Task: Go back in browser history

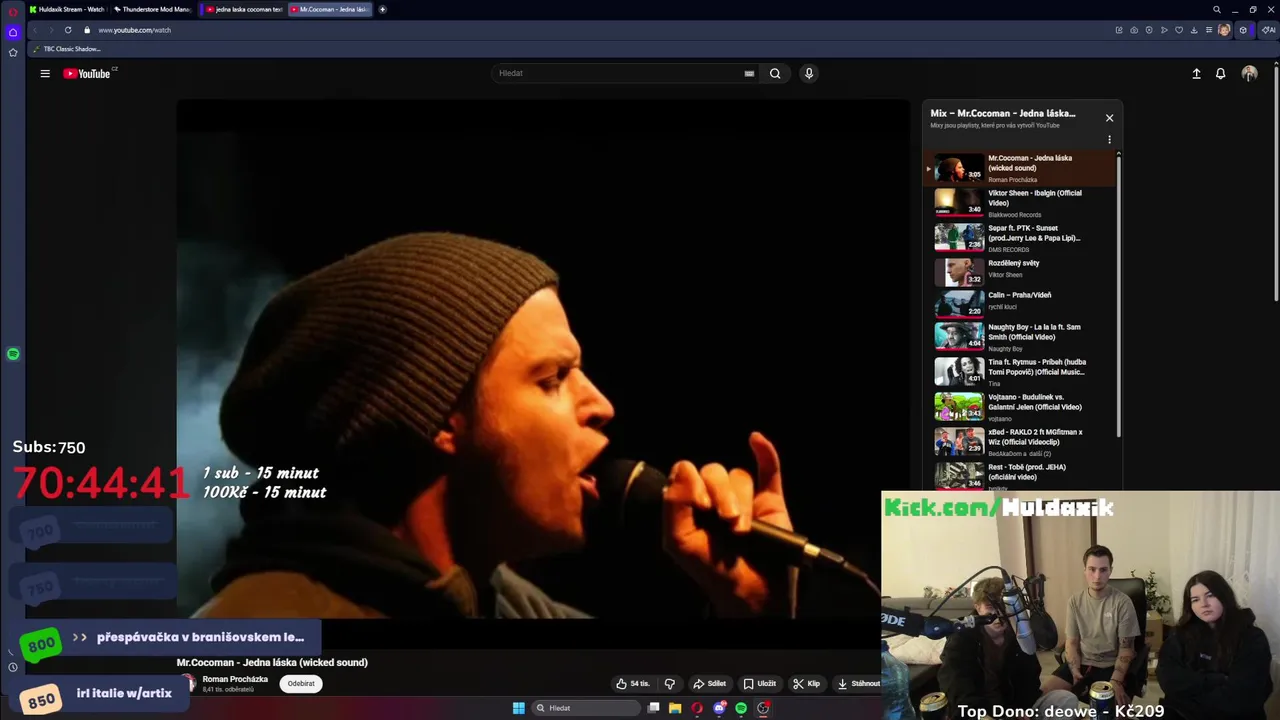Action: [x=37, y=30]
